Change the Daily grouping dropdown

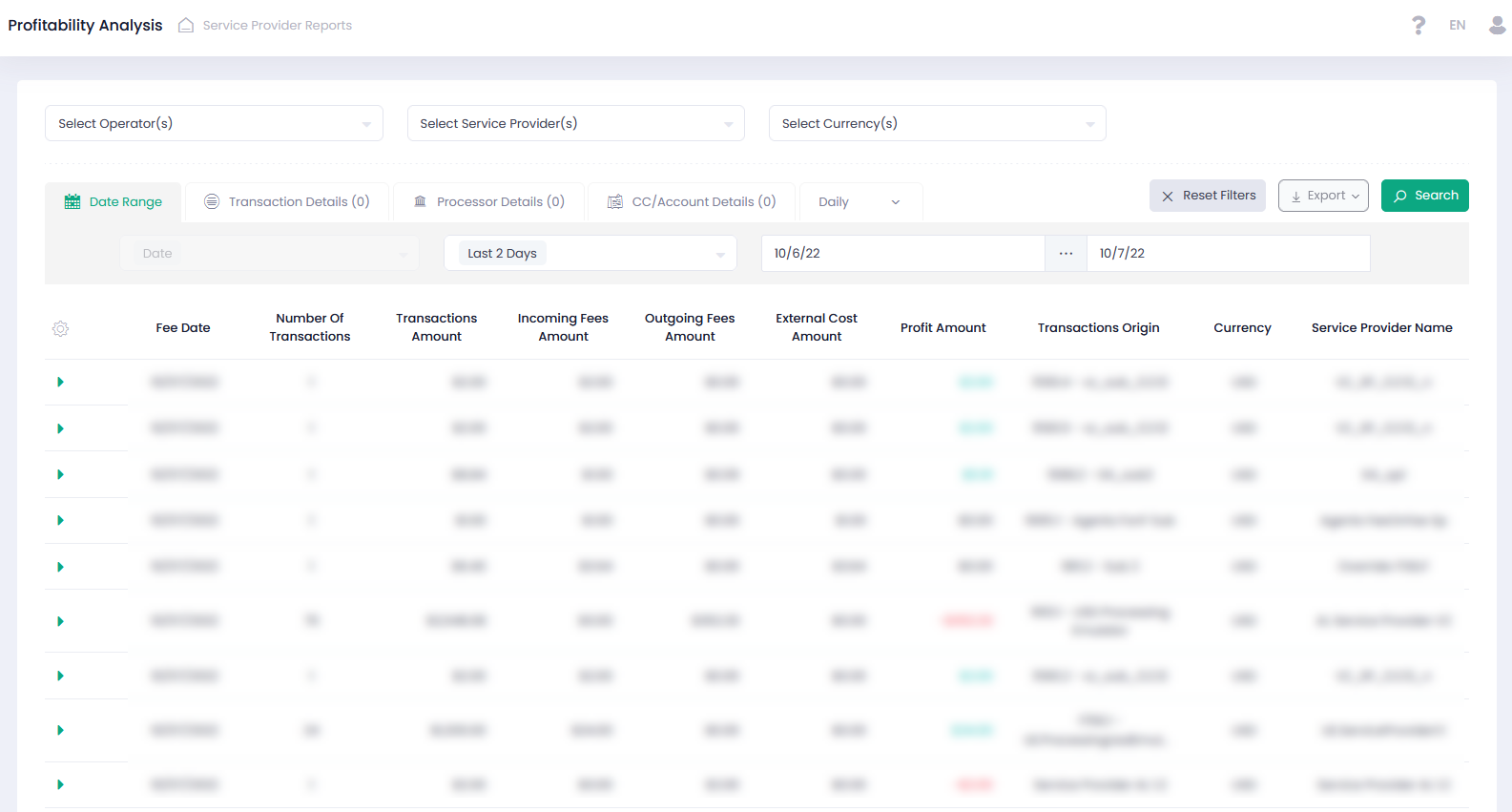(x=860, y=202)
